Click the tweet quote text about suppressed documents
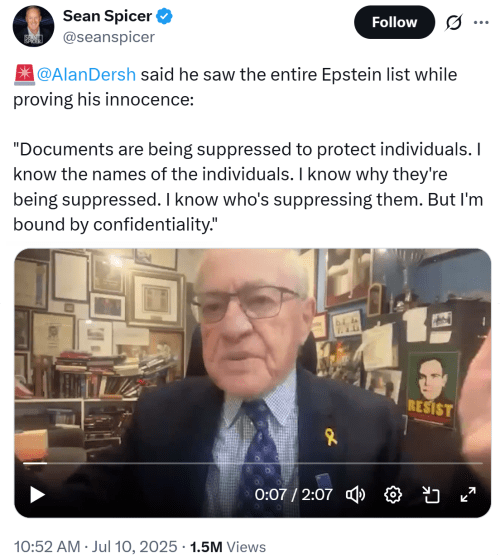This screenshot has height=558, width=500. pos(248,187)
